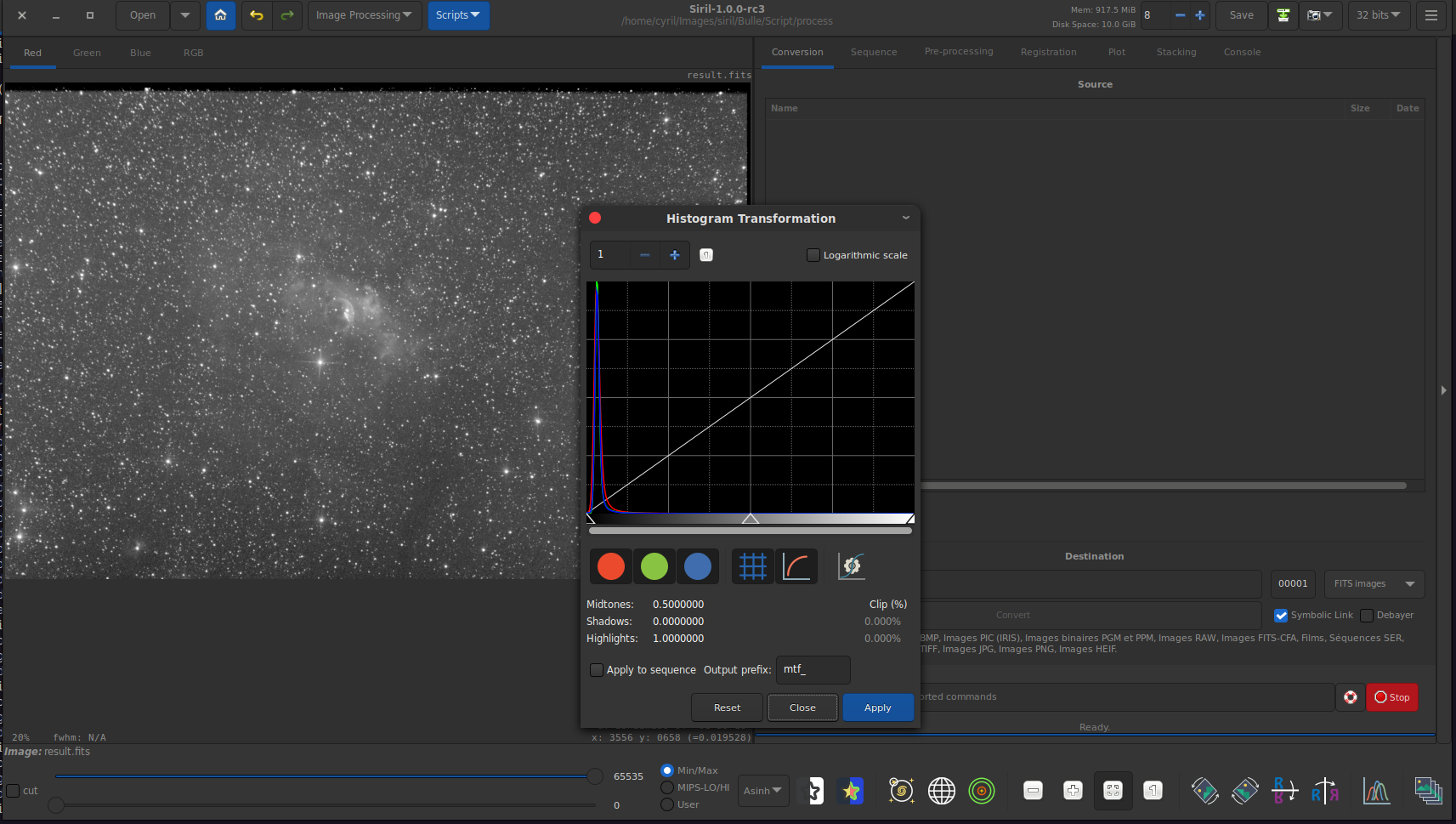Toggle the transfer curve display
1456x824 pixels.
tap(796, 566)
